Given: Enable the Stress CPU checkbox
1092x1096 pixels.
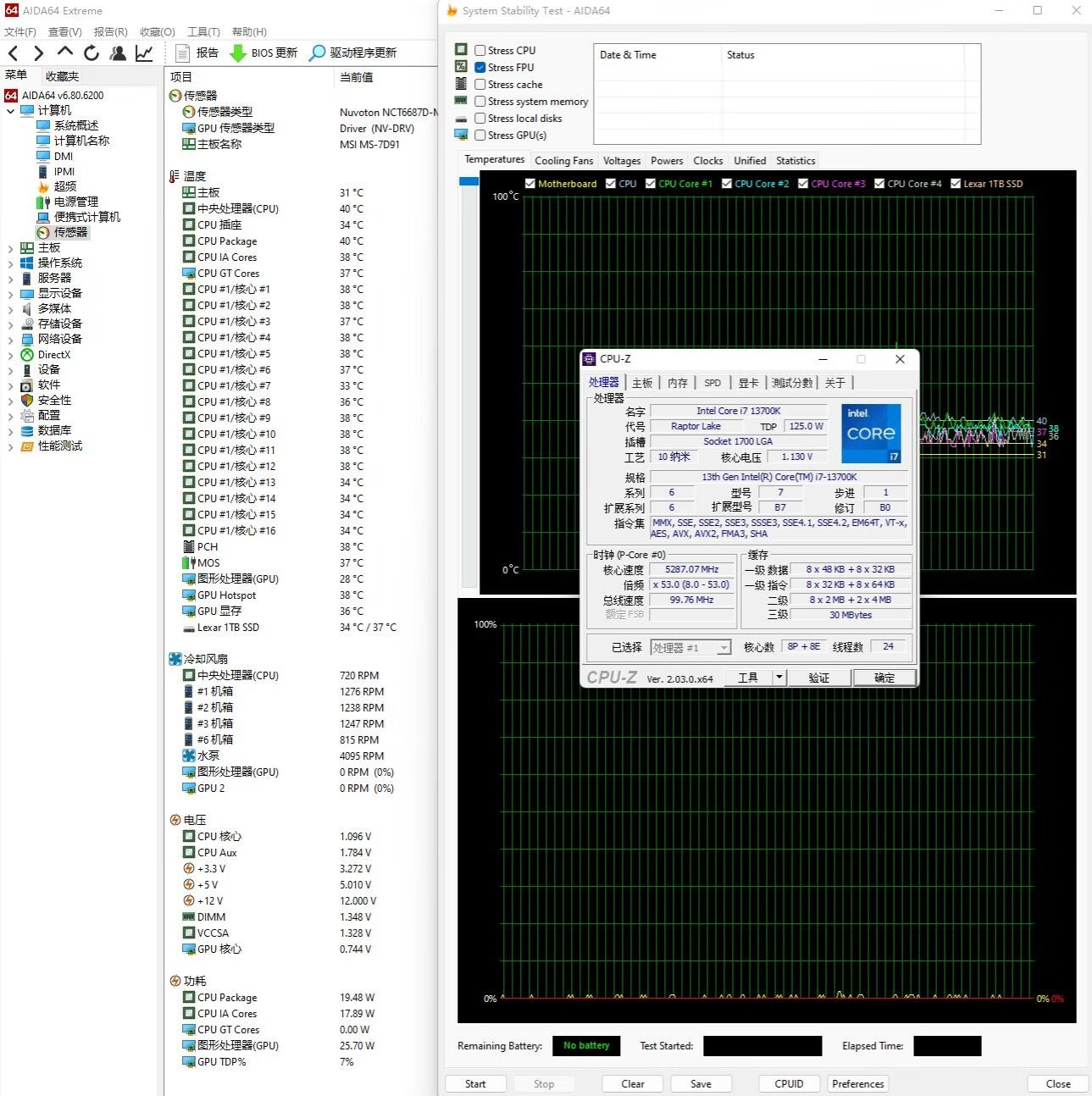Looking at the screenshot, I should click(x=480, y=51).
